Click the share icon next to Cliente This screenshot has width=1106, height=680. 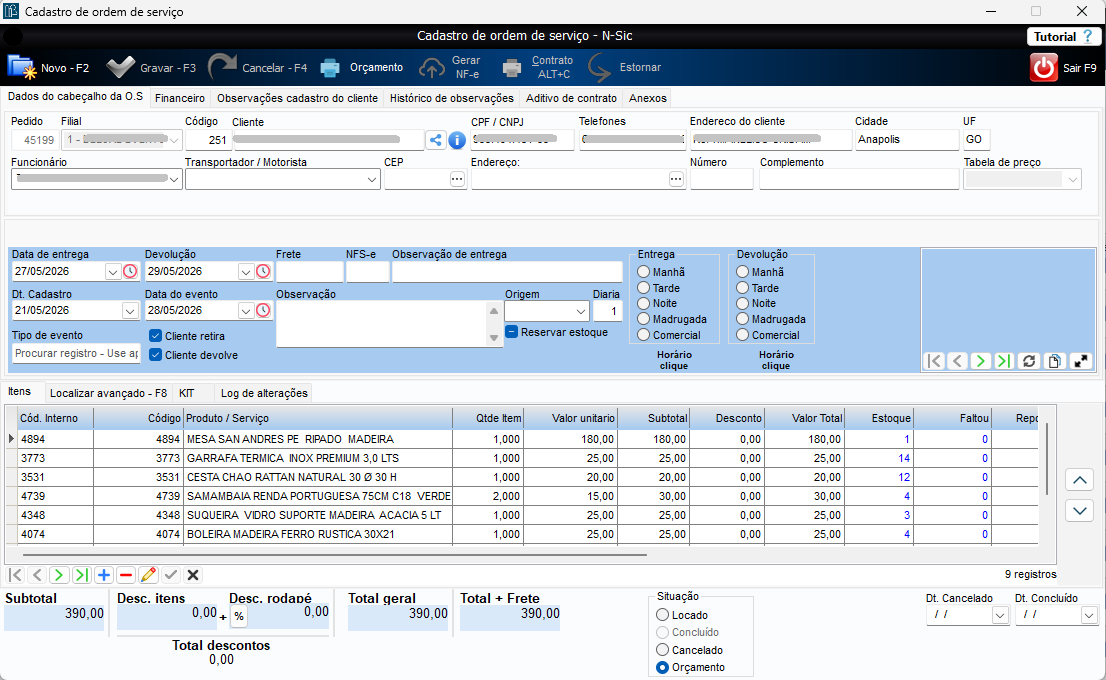(x=436, y=140)
